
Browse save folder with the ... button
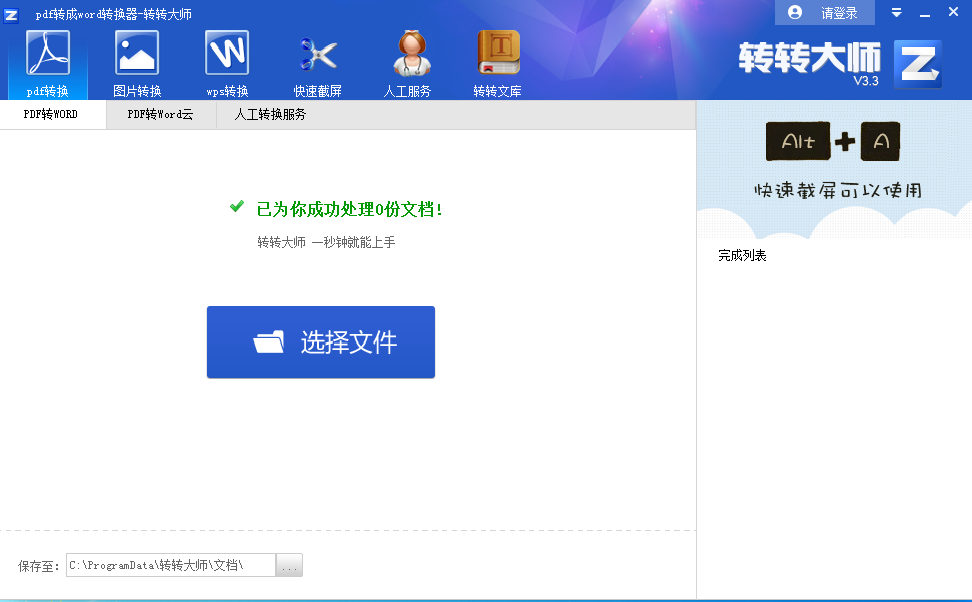click(289, 566)
